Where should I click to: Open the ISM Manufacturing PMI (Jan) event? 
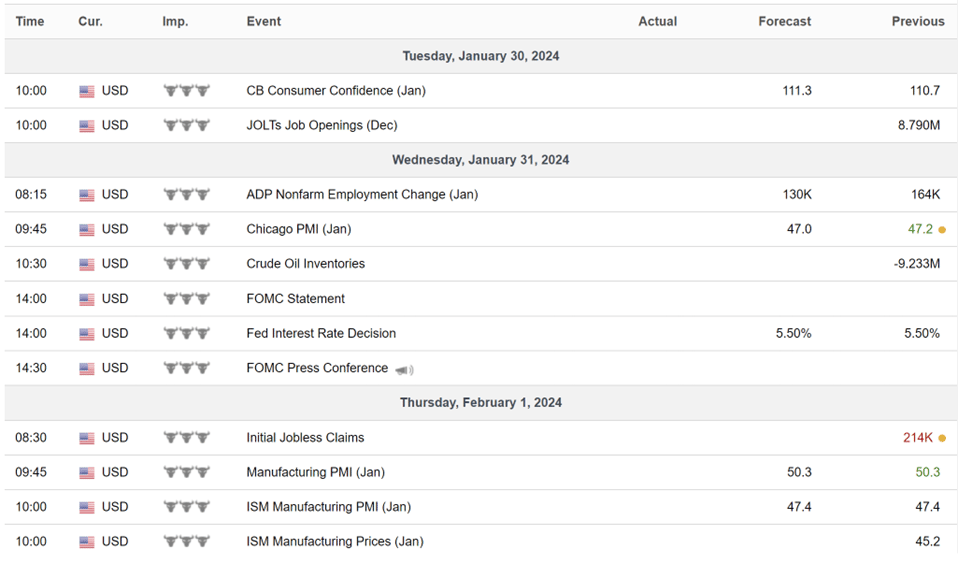(x=329, y=507)
